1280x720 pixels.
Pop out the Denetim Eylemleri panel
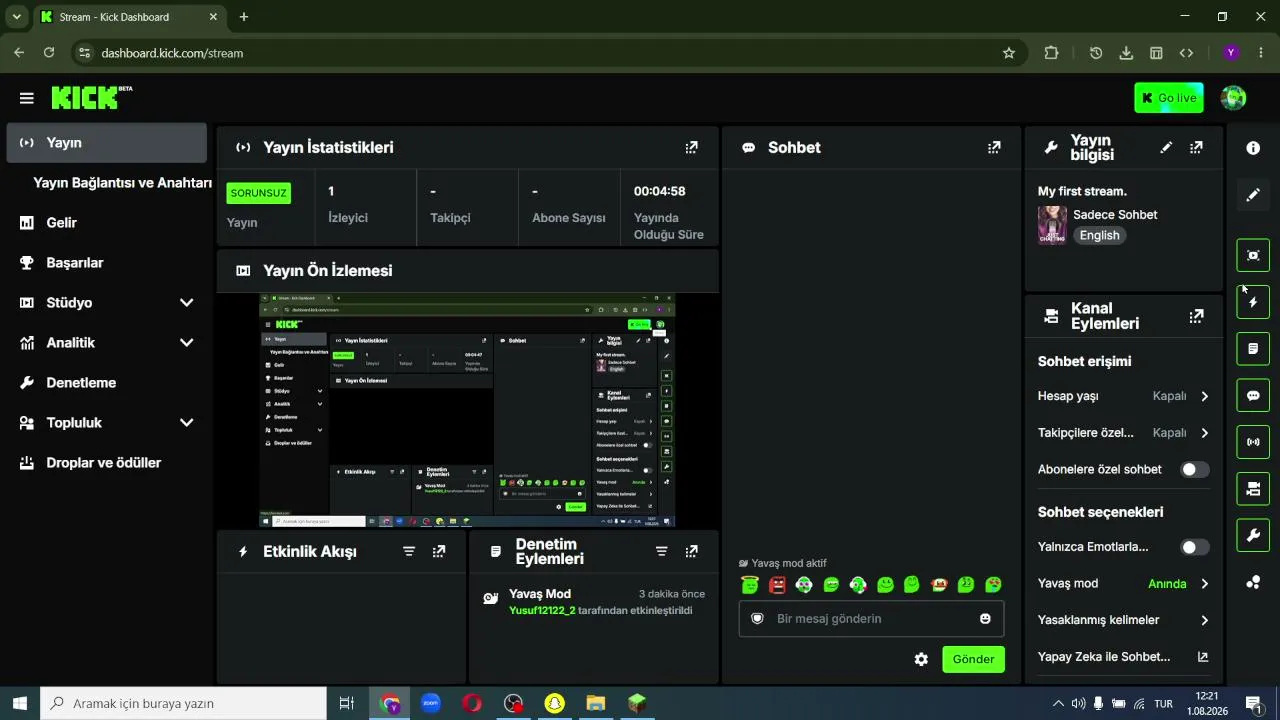point(691,551)
